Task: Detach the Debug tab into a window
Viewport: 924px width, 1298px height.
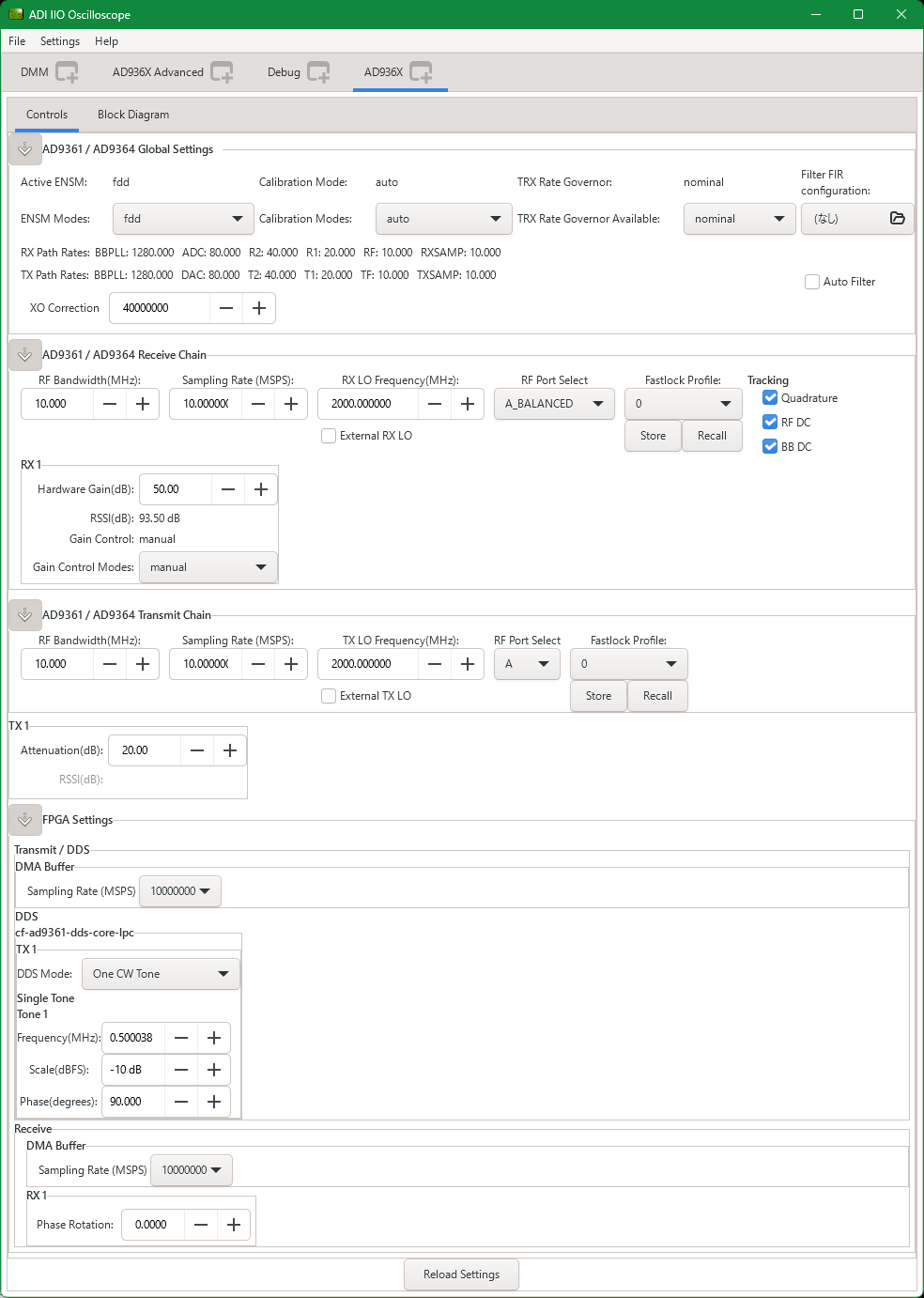Action: pos(319,72)
